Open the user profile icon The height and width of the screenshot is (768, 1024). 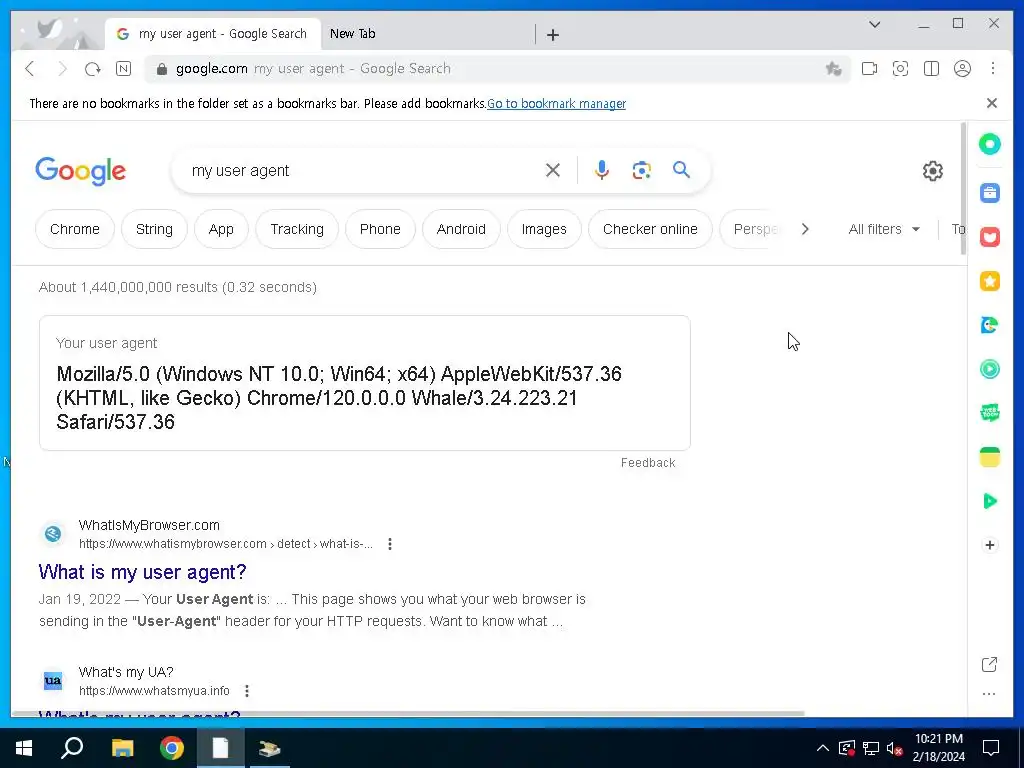(x=962, y=69)
